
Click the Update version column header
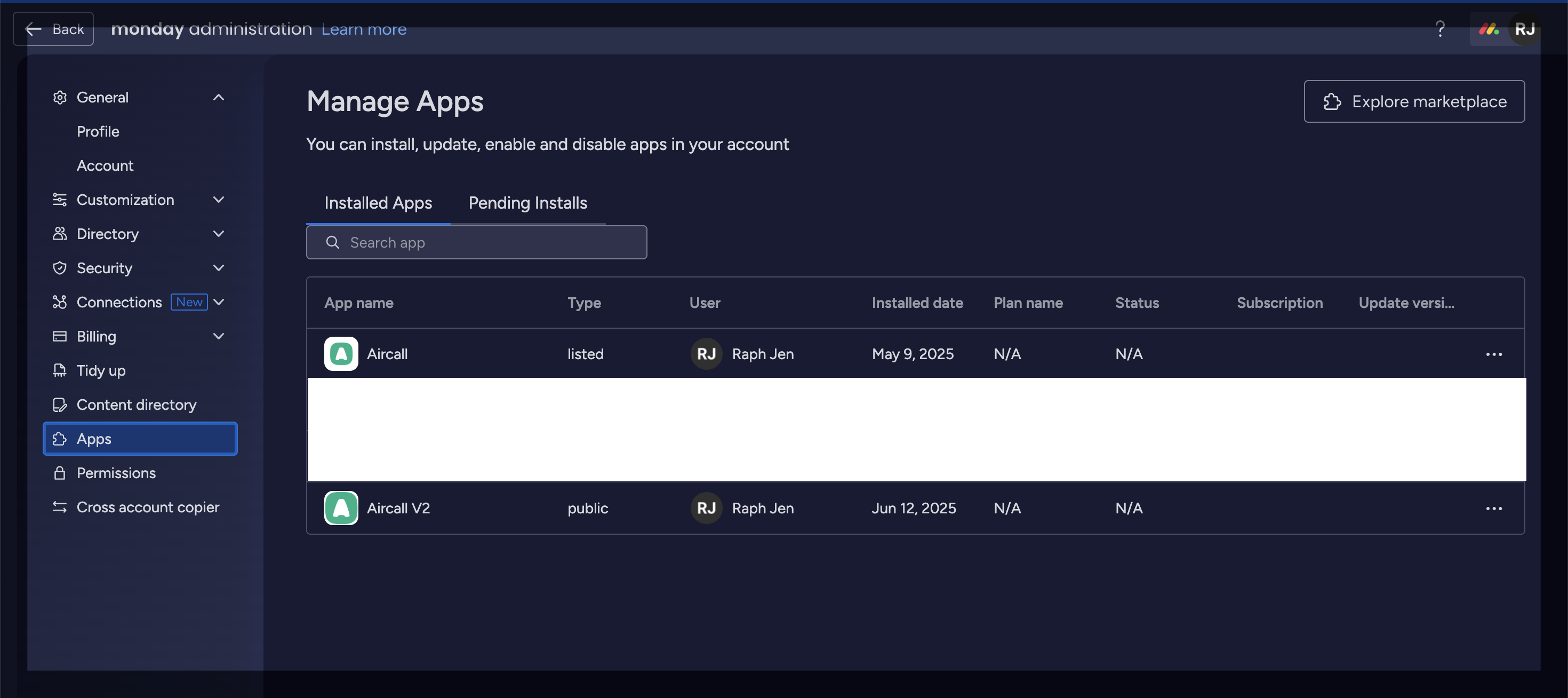coord(1407,303)
